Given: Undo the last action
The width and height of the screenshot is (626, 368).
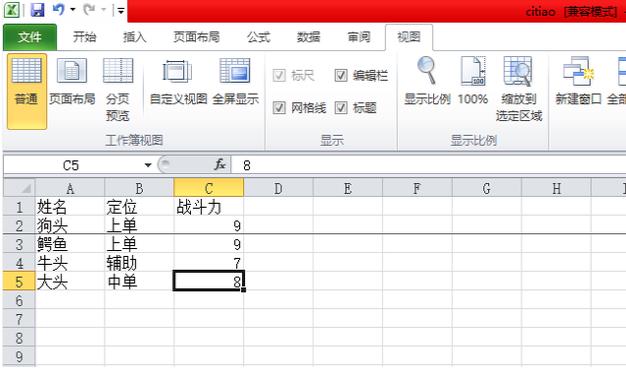Looking at the screenshot, I should (58, 9).
